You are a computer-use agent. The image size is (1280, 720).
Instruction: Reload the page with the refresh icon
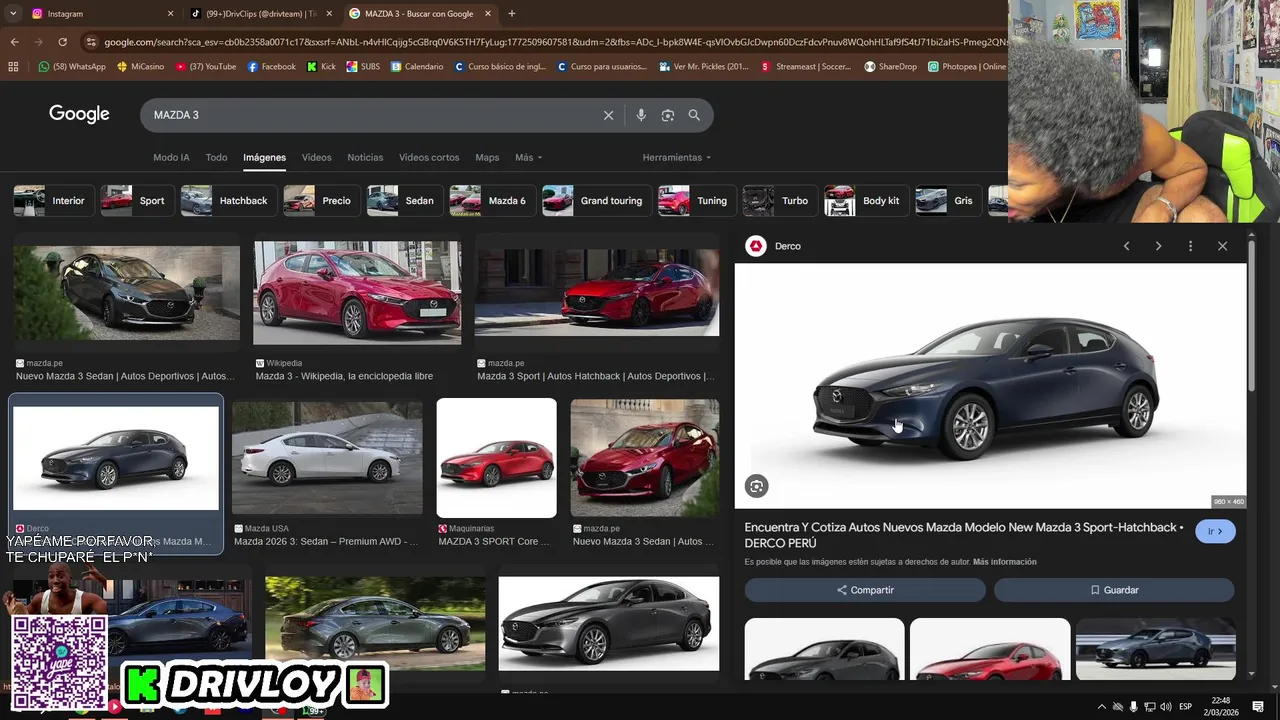pyautogui.click(x=62, y=42)
